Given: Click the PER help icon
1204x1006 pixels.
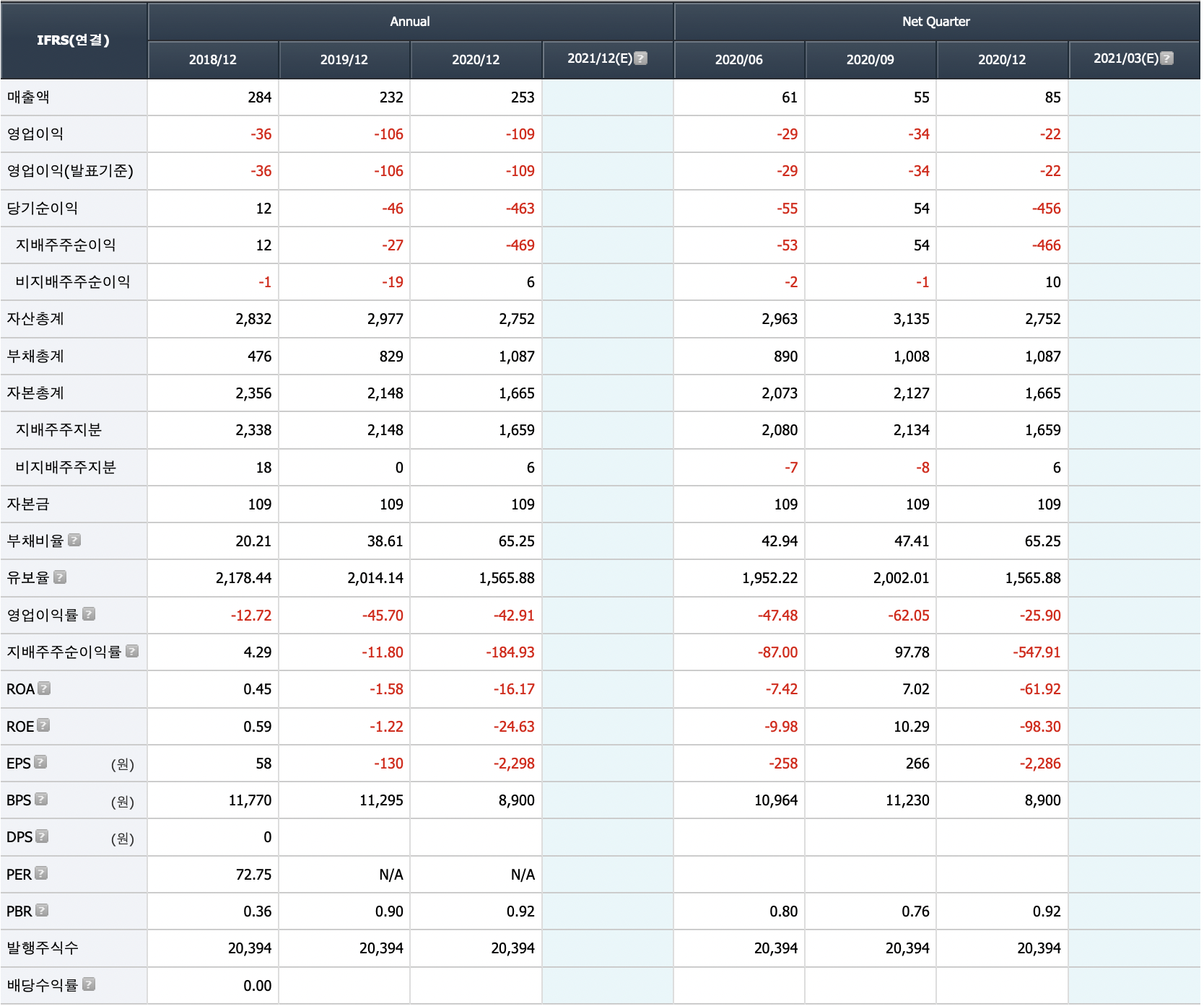Looking at the screenshot, I should (41, 873).
